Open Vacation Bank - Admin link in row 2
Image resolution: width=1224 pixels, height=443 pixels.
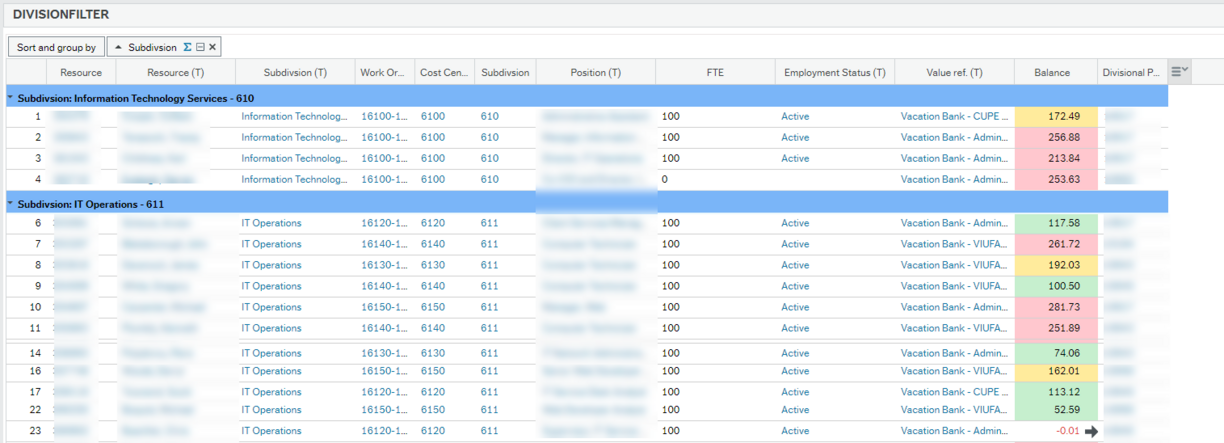pyautogui.click(x=956, y=138)
